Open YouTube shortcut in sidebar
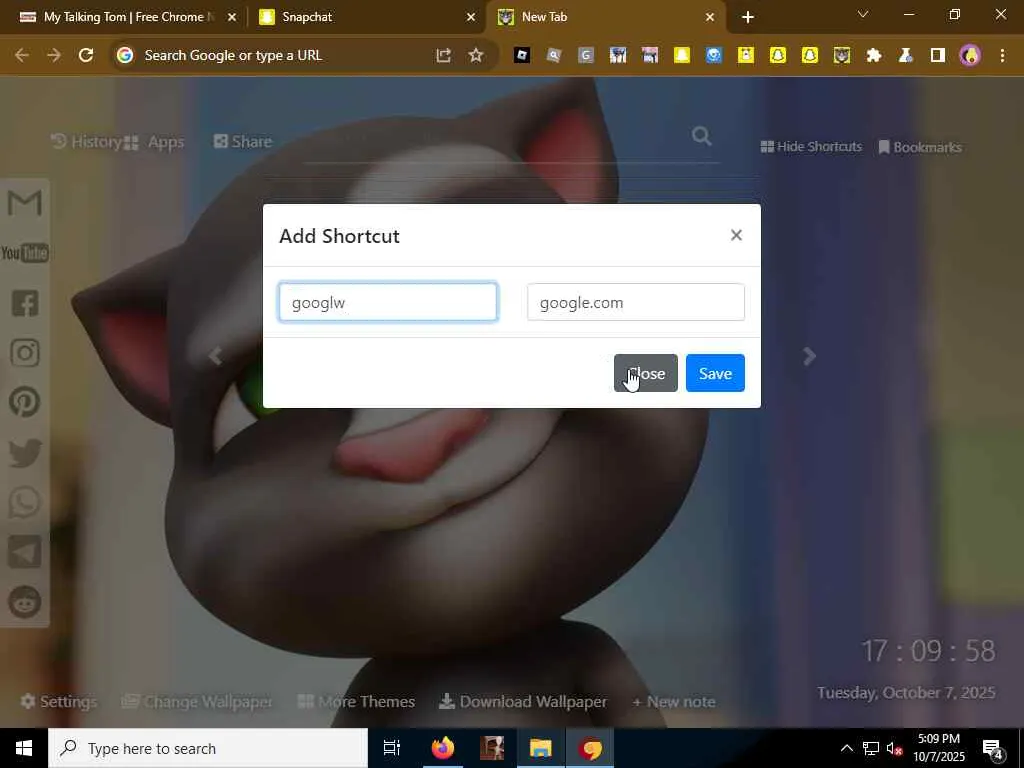This screenshot has width=1024, height=768. click(25, 253)
